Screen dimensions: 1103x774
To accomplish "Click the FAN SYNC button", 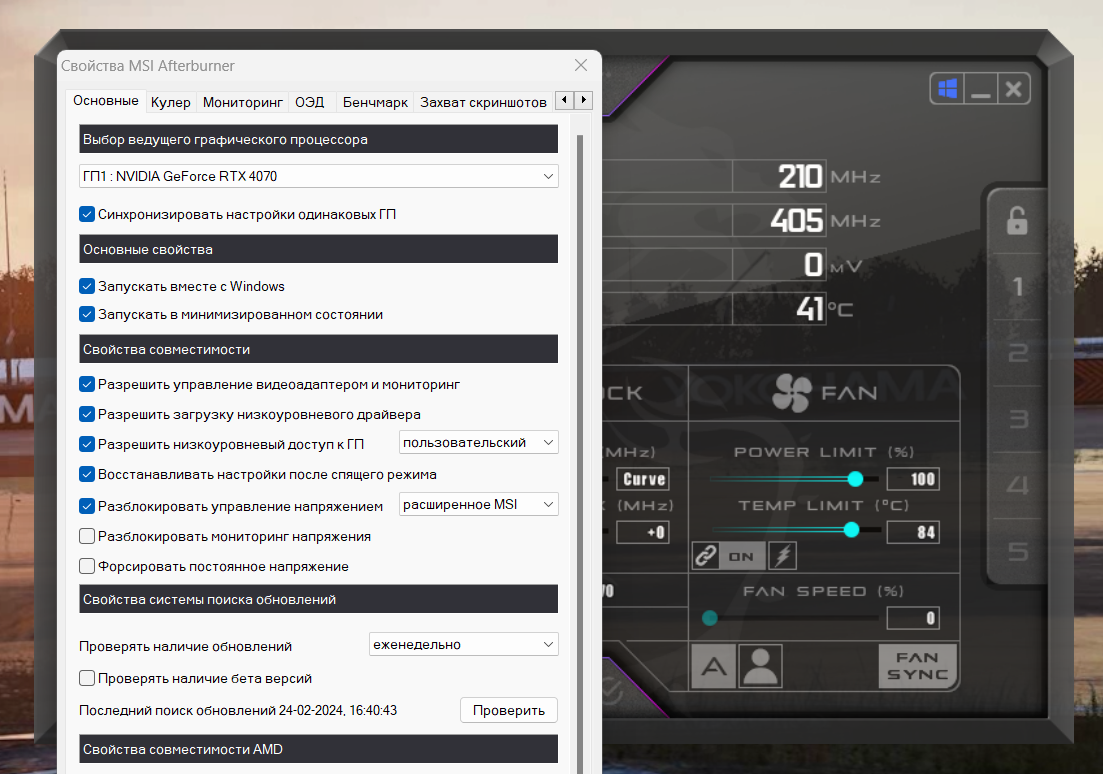I will (x=917, y=666).
